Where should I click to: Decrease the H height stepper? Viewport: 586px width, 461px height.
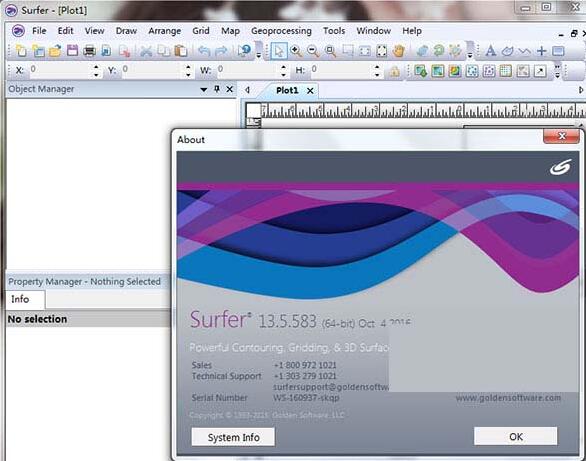pos(377,74)
